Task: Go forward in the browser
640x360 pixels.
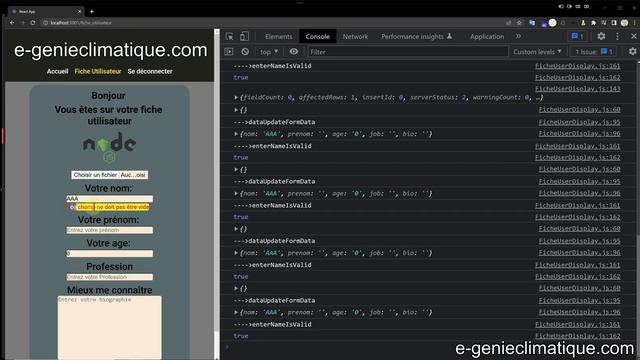Action: pyautogui.click(x=22, y=23)
